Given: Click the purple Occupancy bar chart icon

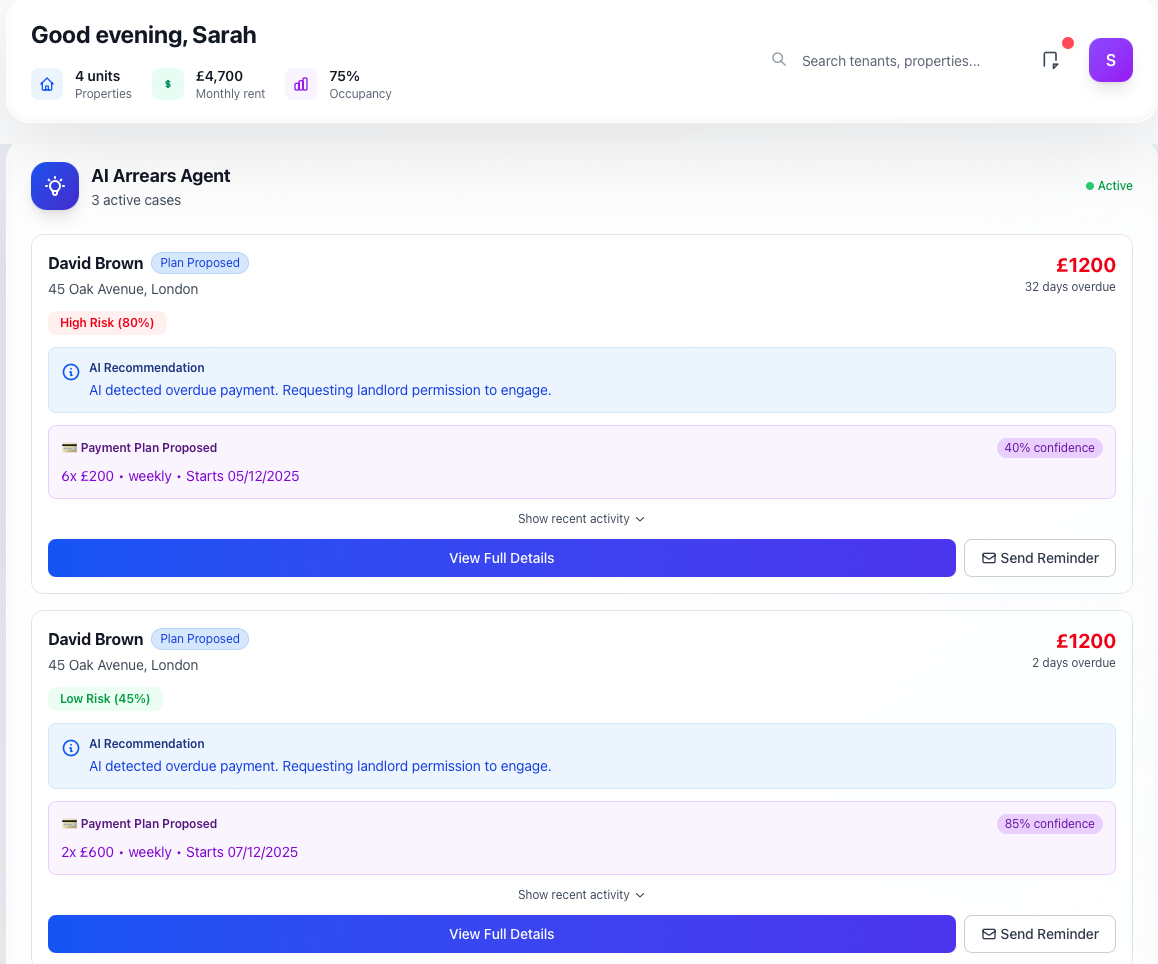Looking at the screenshot, I should [x=301, y=84].
